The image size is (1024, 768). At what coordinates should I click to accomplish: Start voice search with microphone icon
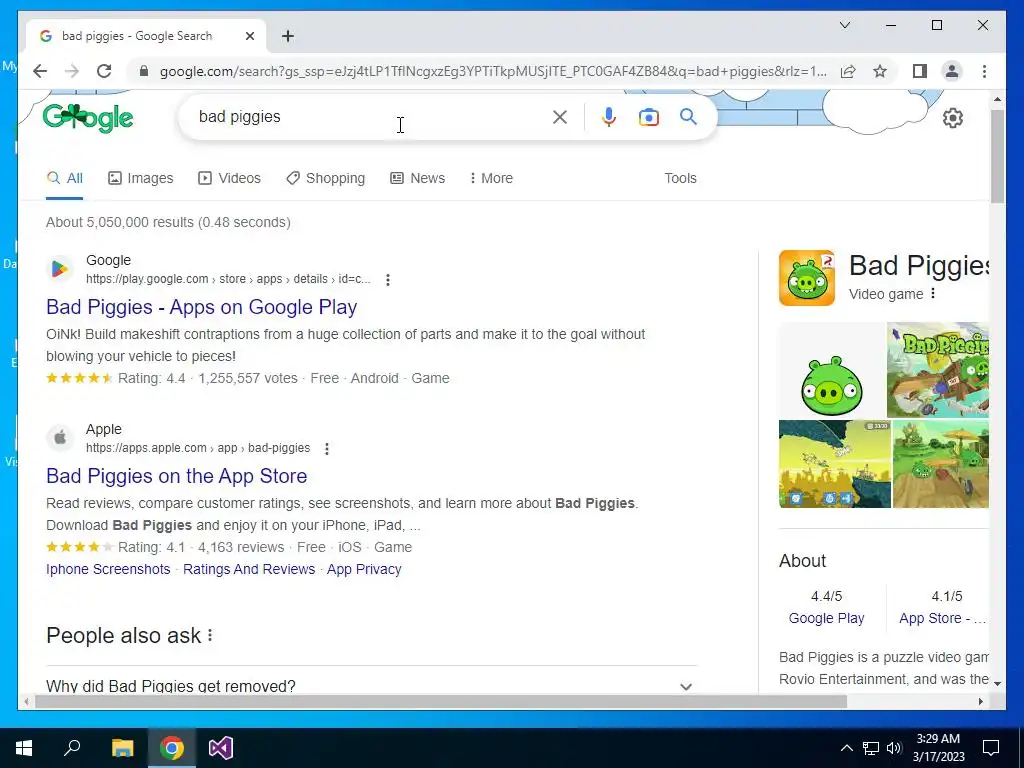click(x=609, y=117)
